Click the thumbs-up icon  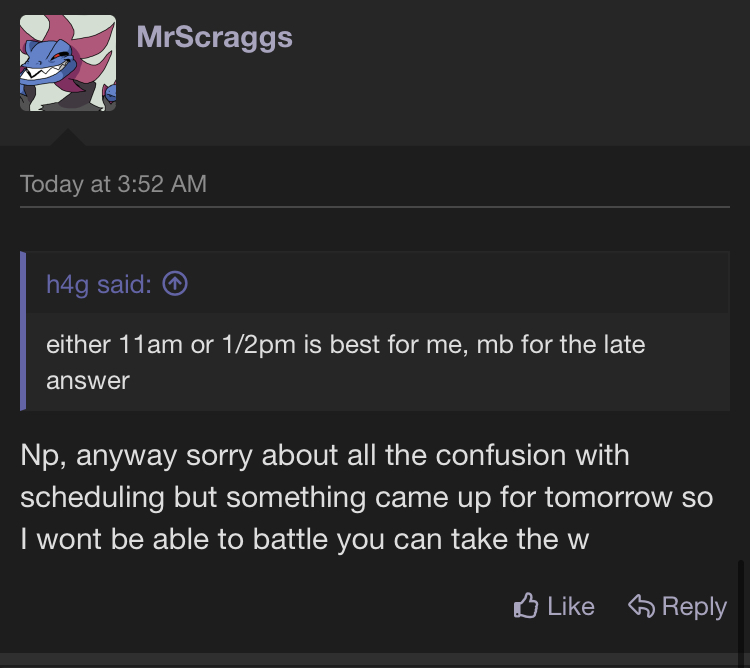[x=526, y=605]
